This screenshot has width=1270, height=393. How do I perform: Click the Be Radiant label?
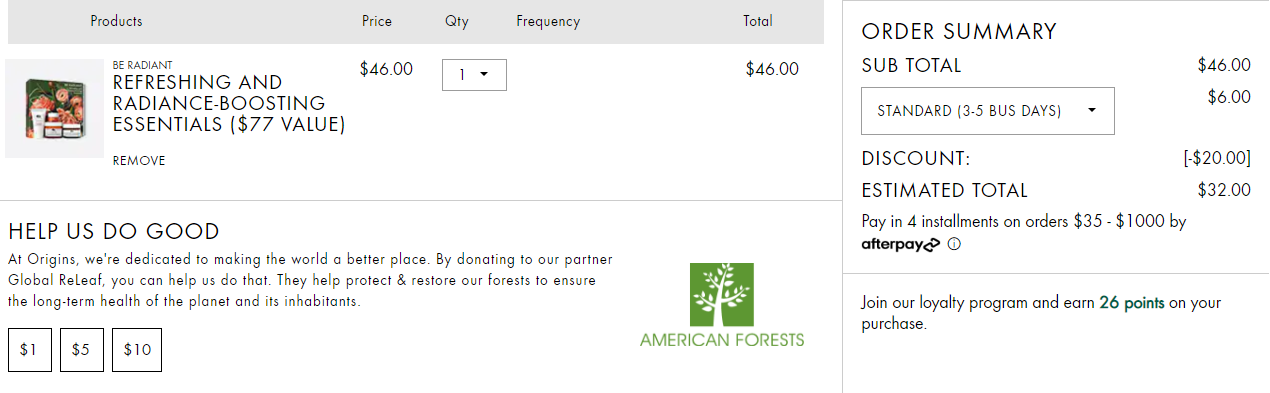point(143,65)
